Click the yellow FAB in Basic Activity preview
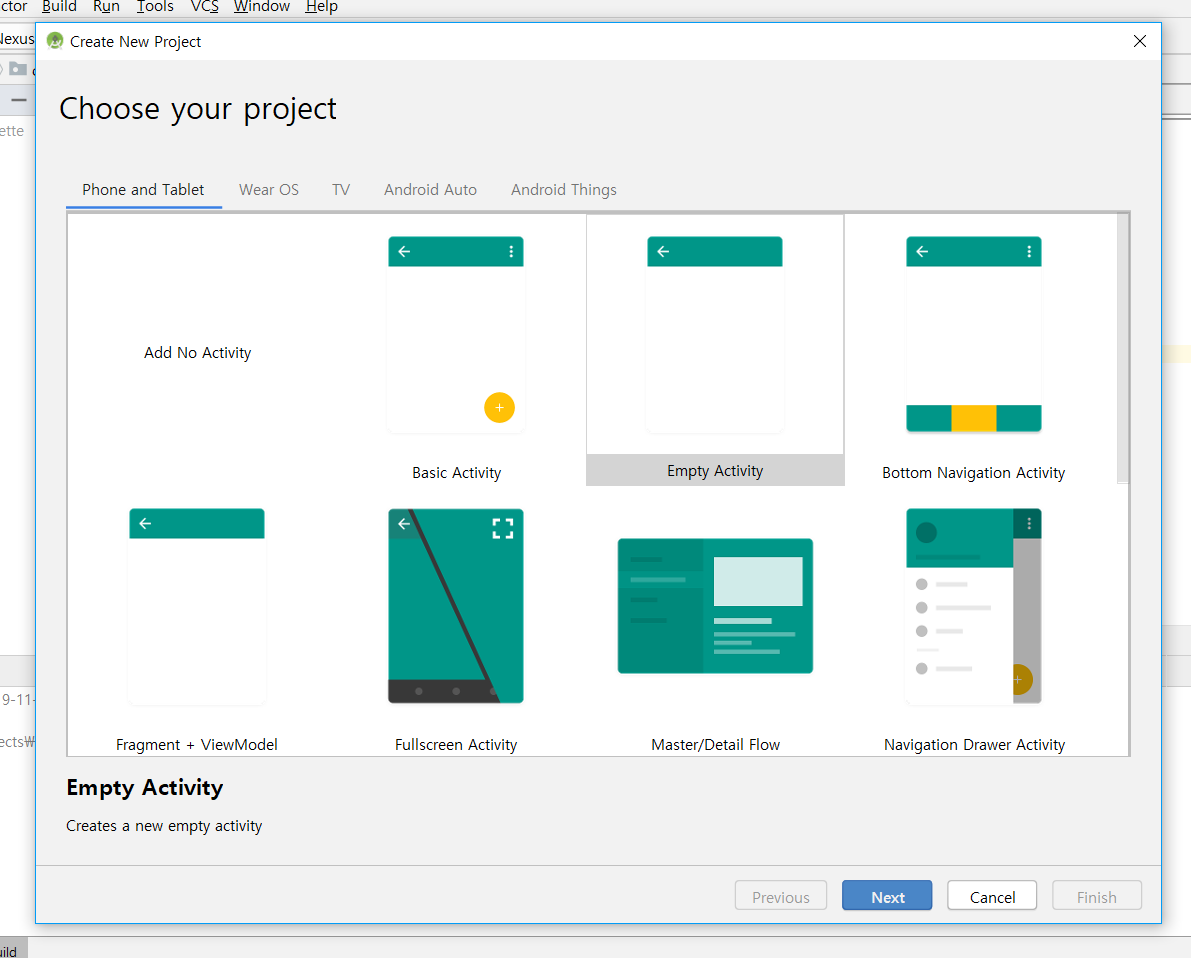 pyautogui.click(x=499, y=408)
